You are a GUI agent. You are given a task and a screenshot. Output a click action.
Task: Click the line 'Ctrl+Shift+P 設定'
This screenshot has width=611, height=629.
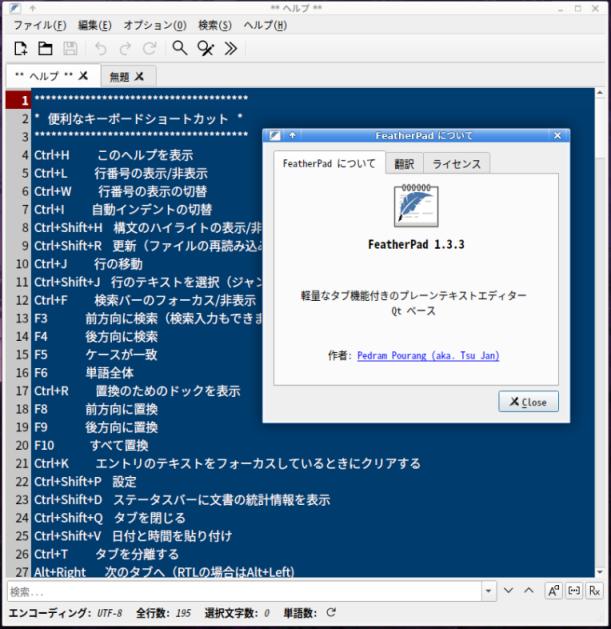[x=85, y=481]
